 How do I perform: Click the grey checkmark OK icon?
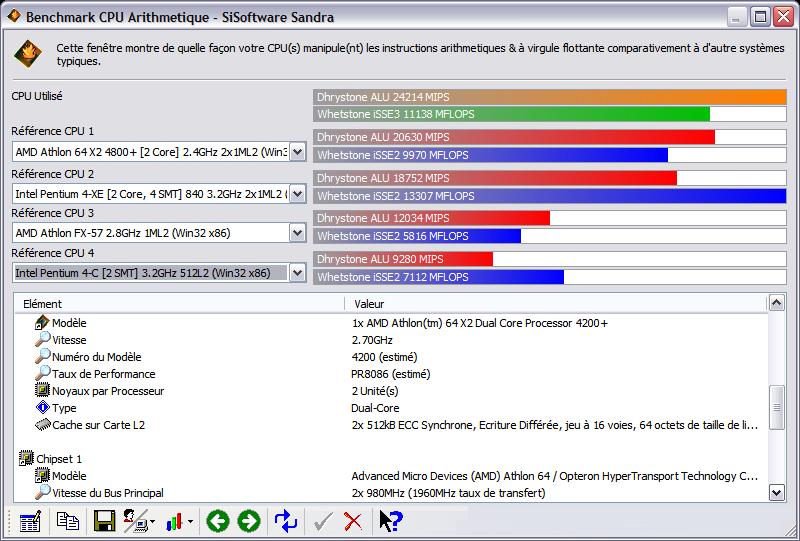323,522
